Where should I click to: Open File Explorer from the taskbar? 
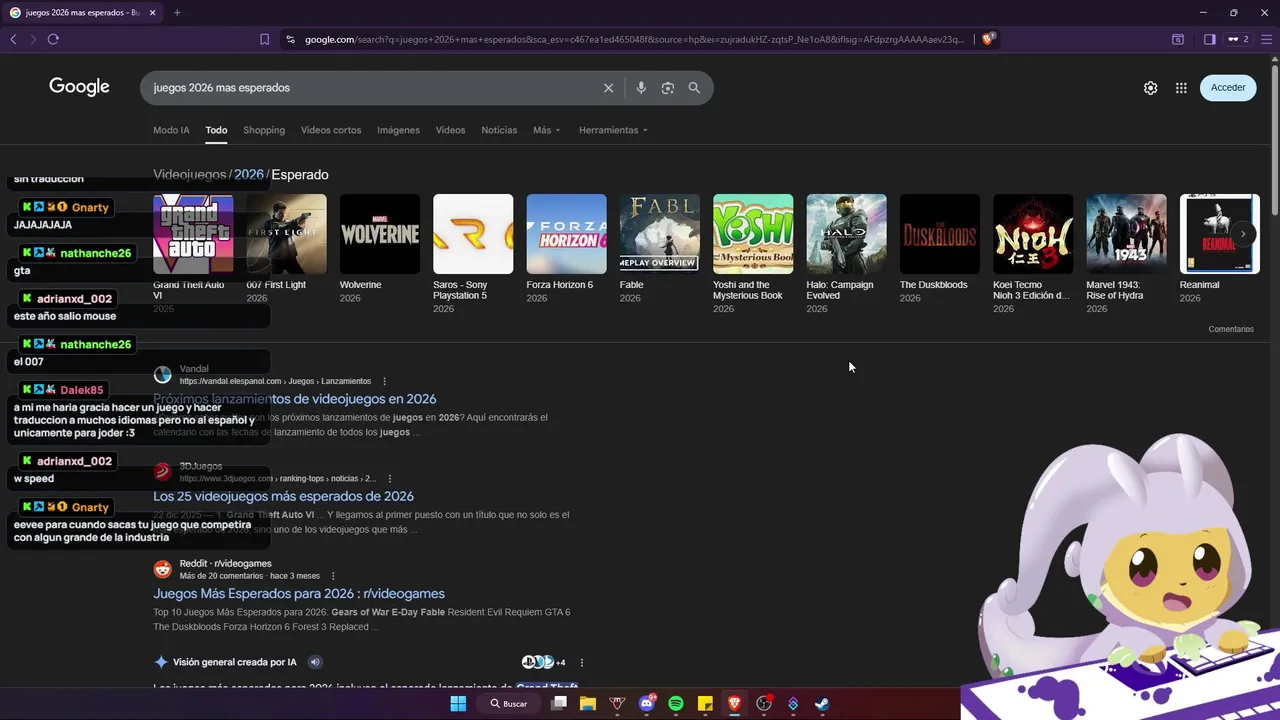(588, 704)
